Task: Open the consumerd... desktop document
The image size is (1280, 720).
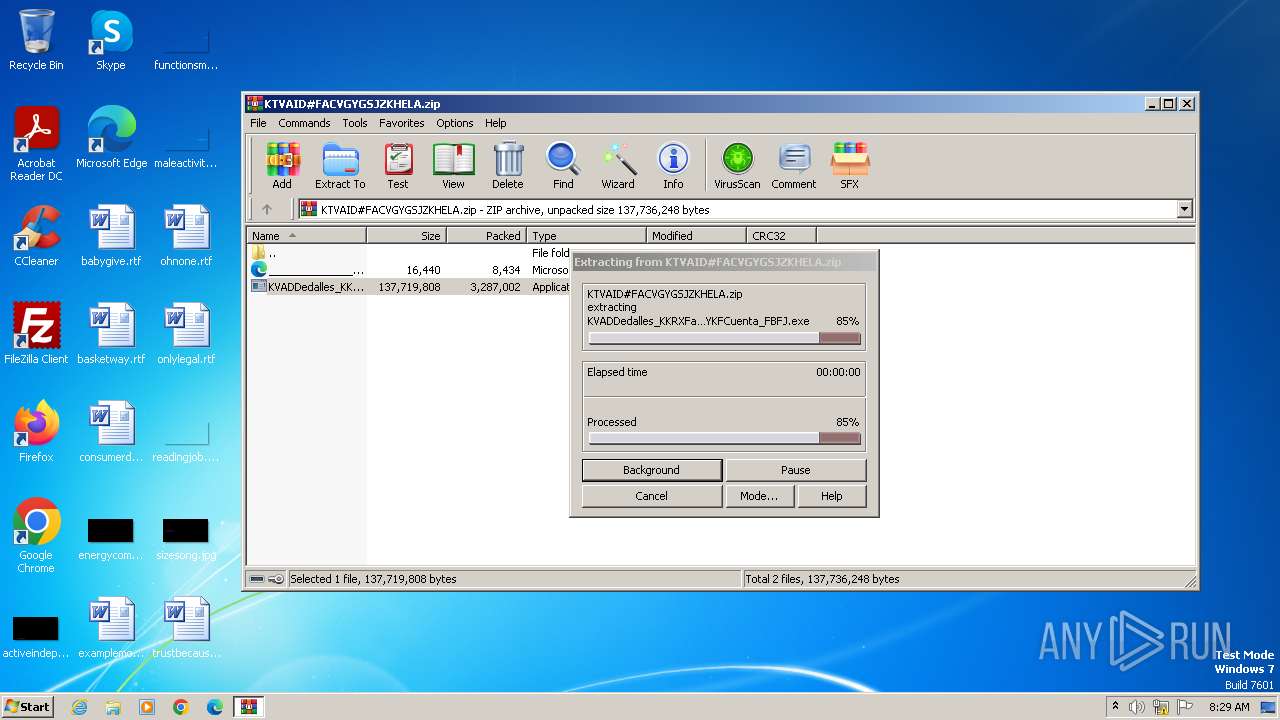Action: (111, 432)
